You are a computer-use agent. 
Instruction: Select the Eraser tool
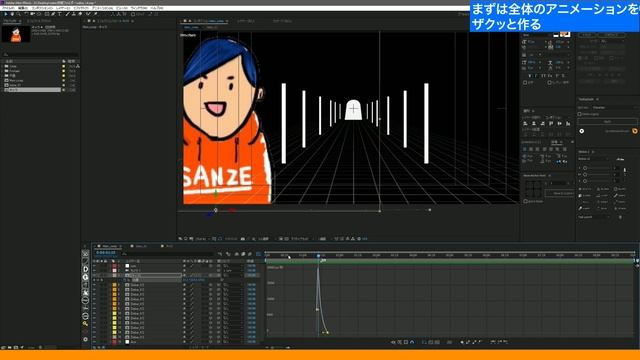[80, 14]
